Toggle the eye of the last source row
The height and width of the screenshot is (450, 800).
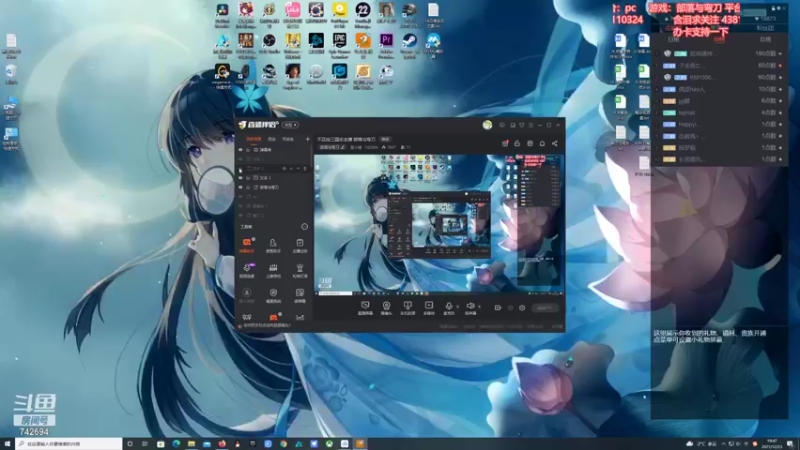coord(240,215)
